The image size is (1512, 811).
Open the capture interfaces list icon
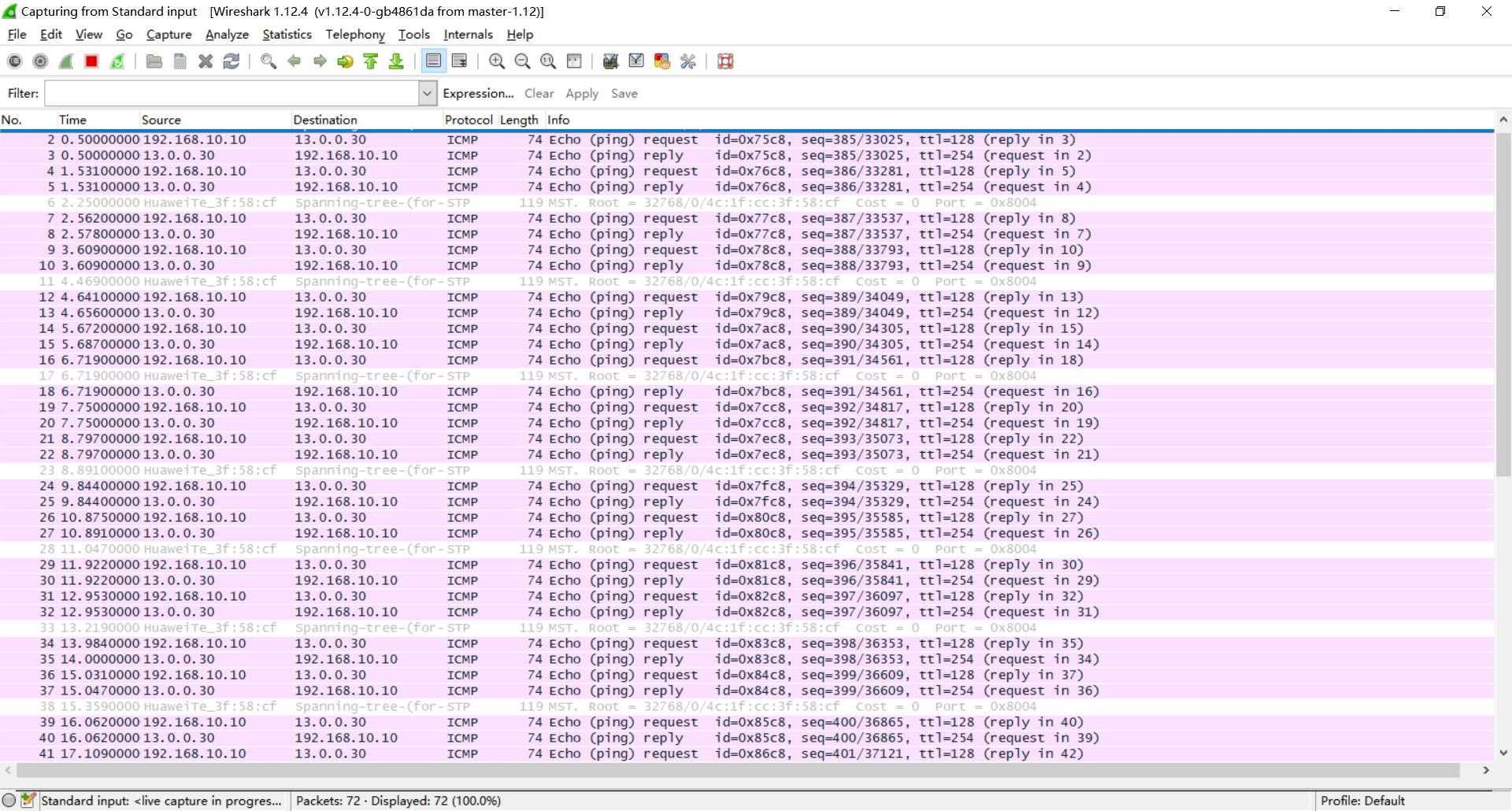click(x=15, y=61)
